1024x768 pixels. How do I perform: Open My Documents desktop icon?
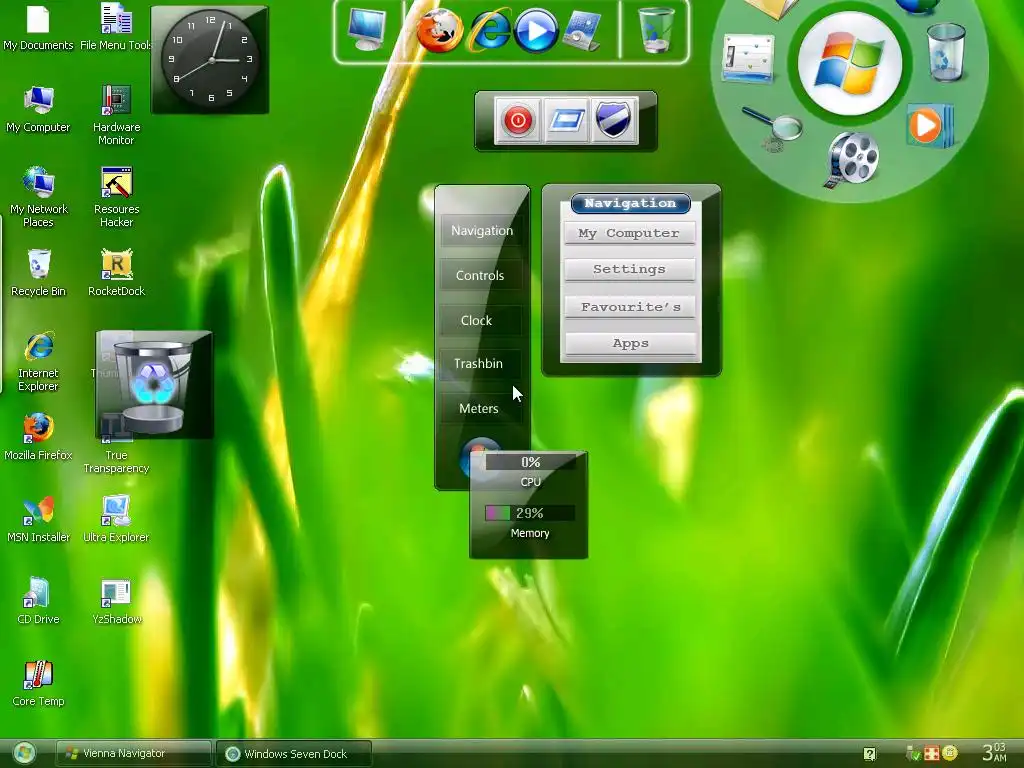[38, 27]
